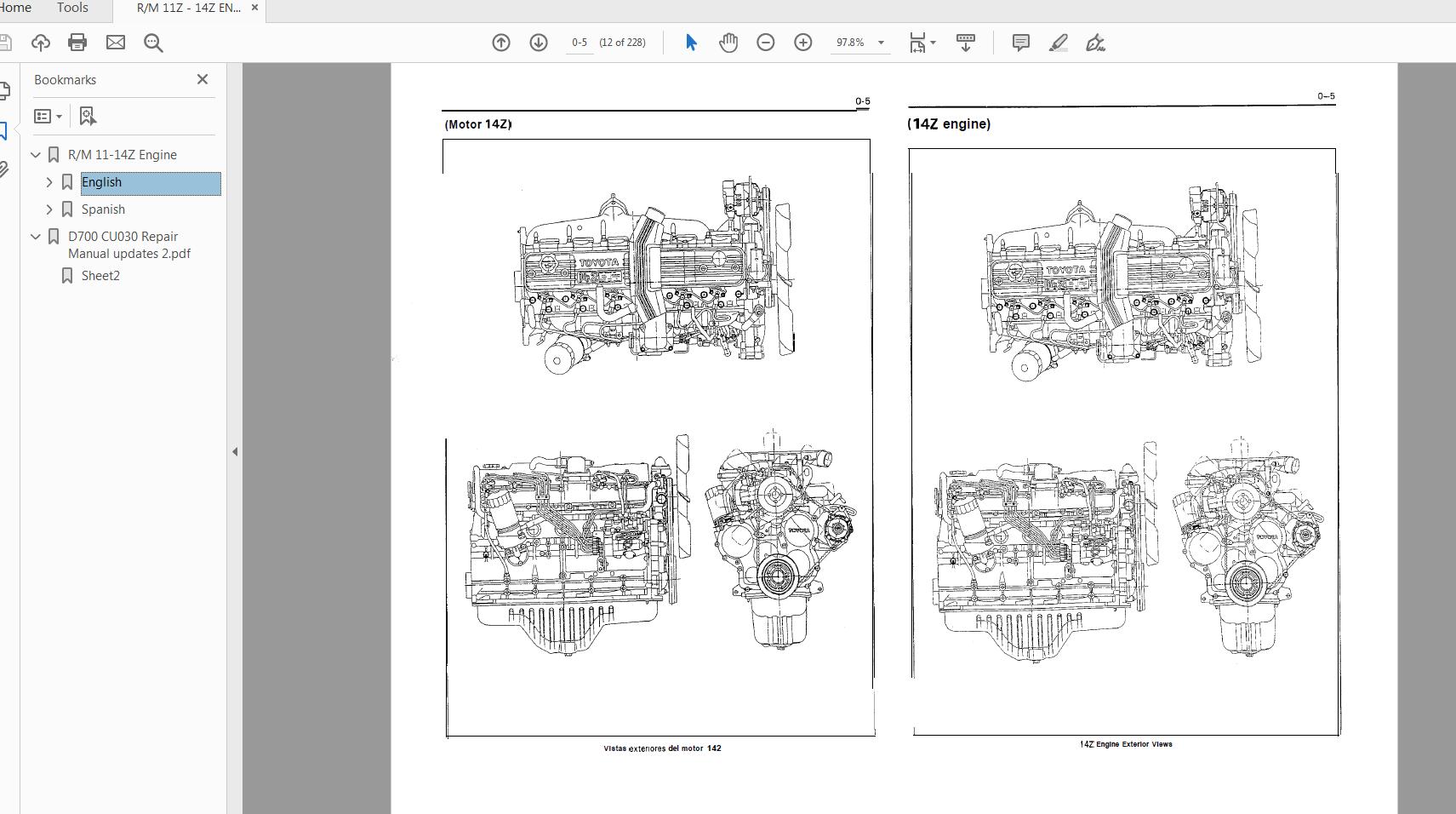1456x814 pixels.
Task: Click the page number field showing 0-5
Action: pos(580,43)
